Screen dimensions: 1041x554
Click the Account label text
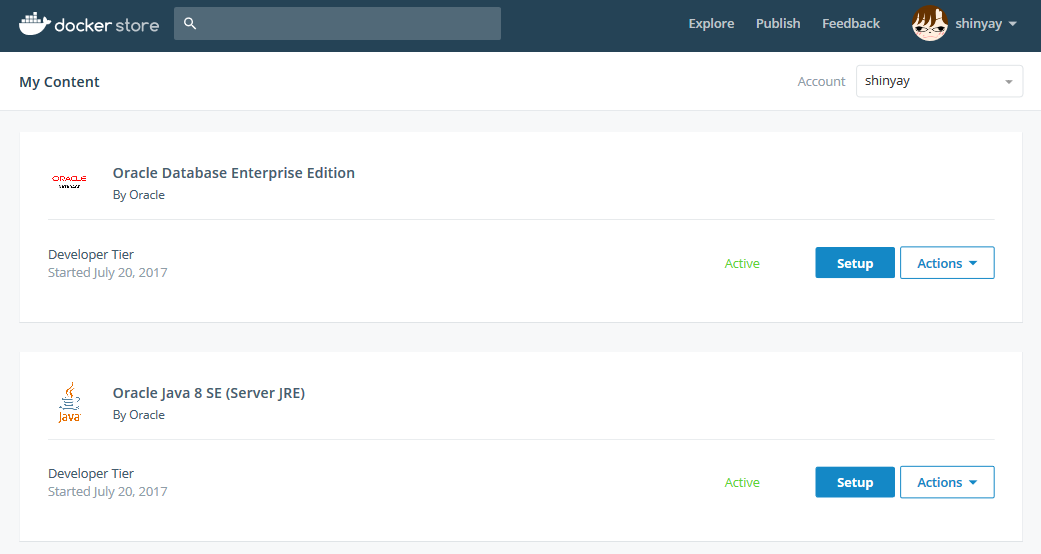[821, 82]
